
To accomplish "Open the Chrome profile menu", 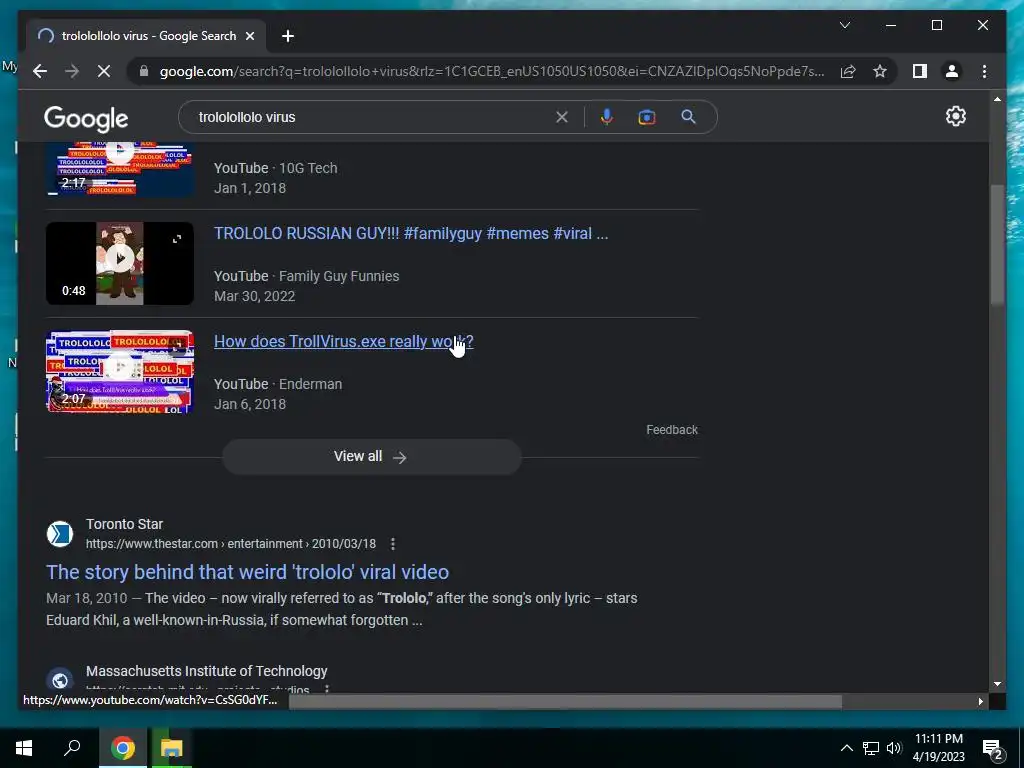I will 952,71.
